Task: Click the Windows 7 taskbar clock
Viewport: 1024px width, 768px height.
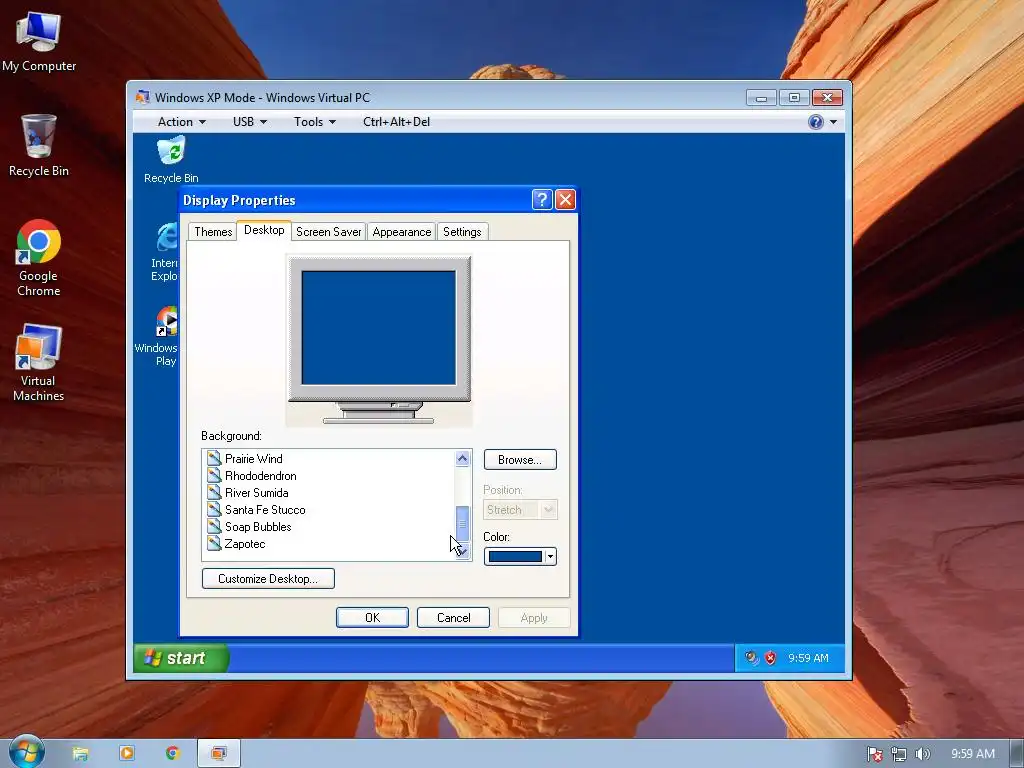Action: 972,754
